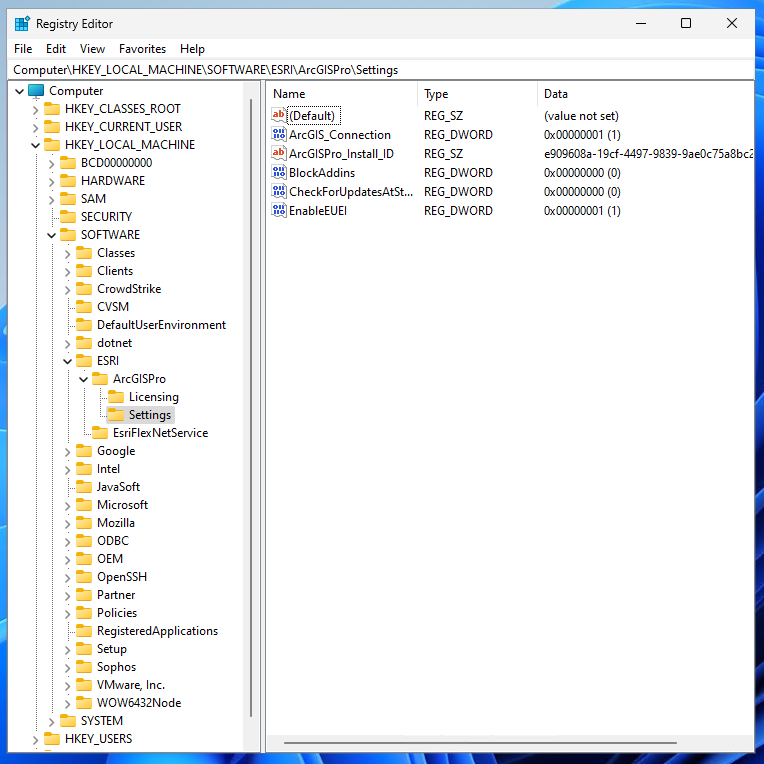Collapse the Computer root node
The image size is (764, 764).
click(x=19, y=91)
